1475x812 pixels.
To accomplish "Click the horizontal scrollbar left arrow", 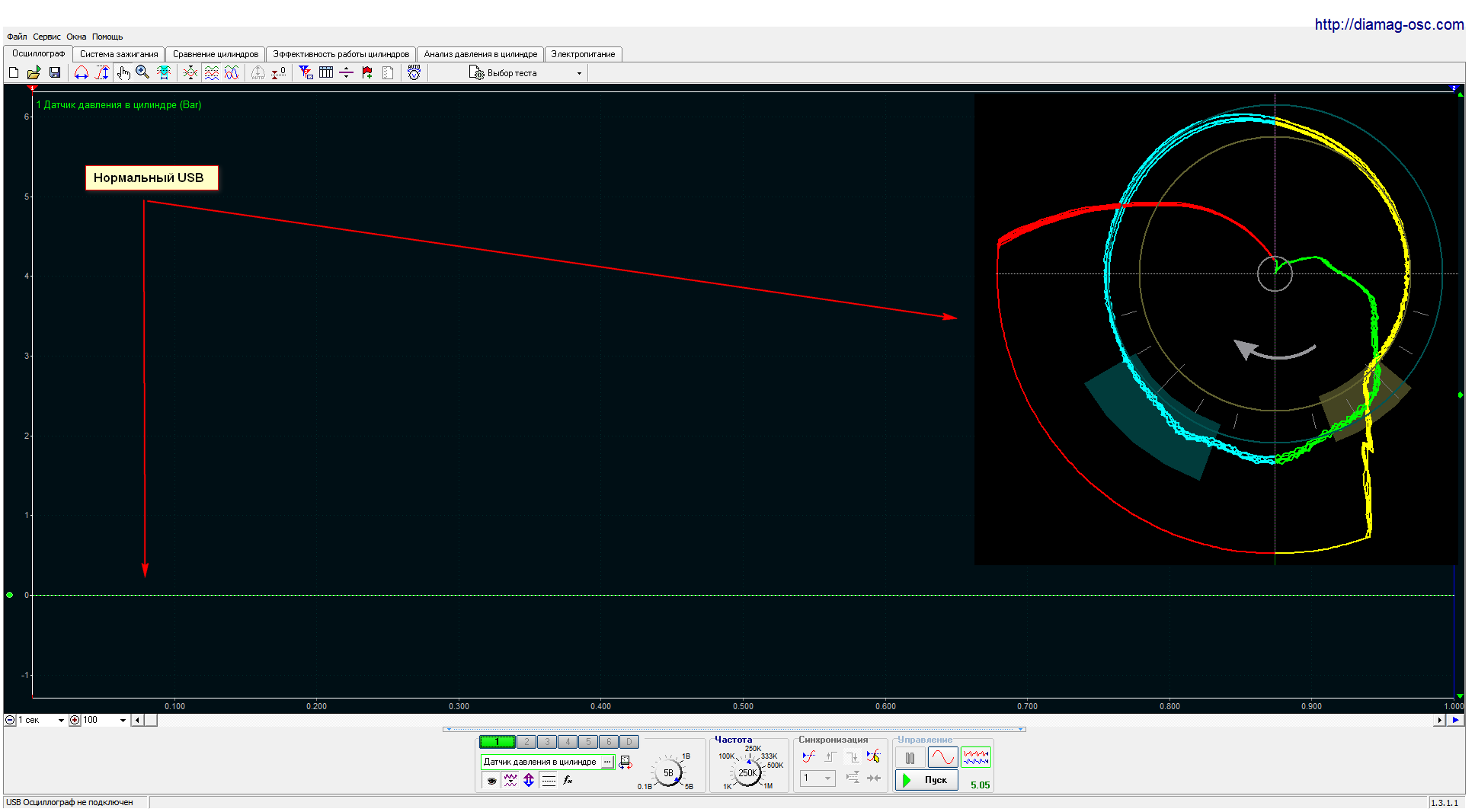I will tap(137, 720).
